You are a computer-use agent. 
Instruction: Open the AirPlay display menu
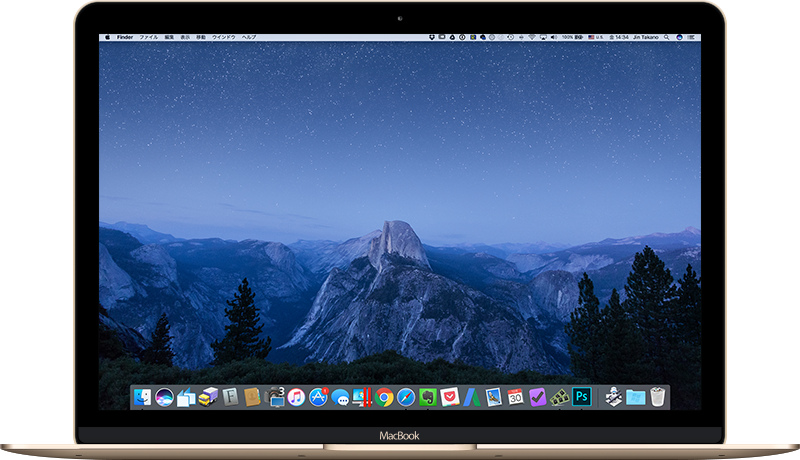[543, 37]
